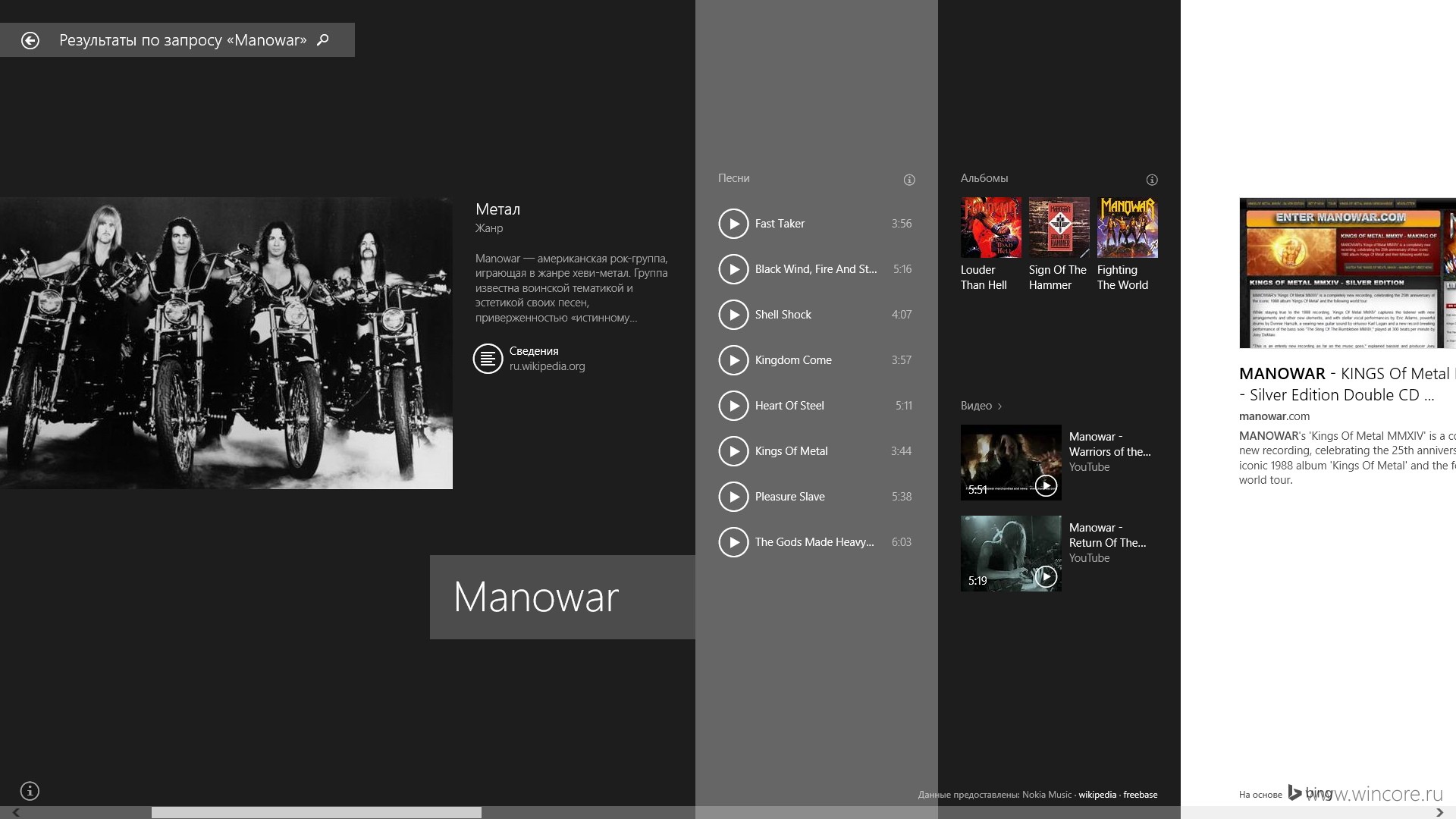Open the Сведения Wikipedia article icon
The image size is (1456, 819).
click(x=488, y=359)
